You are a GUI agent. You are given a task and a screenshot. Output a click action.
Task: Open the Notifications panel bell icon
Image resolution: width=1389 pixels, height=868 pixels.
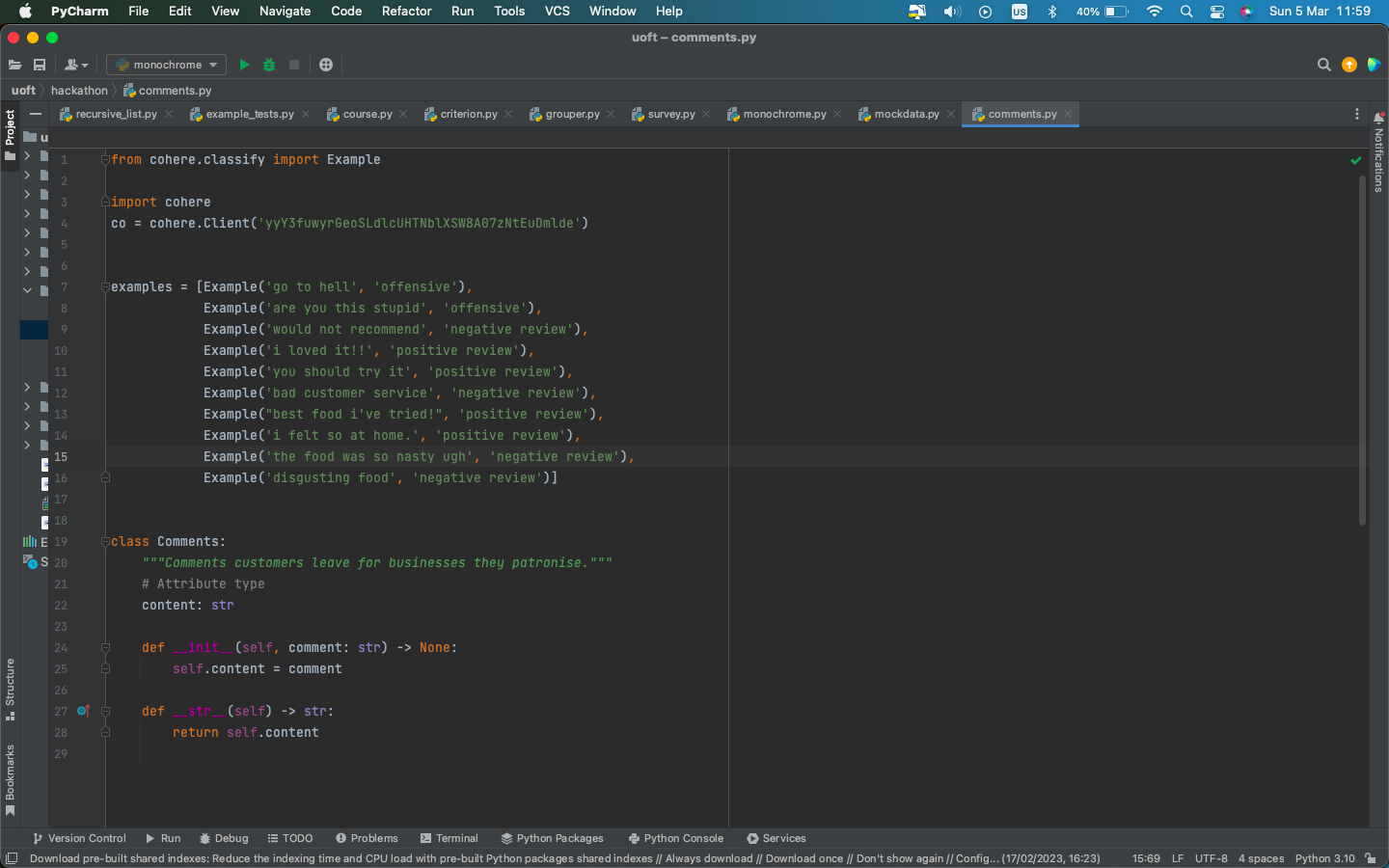click(1378, 118)
